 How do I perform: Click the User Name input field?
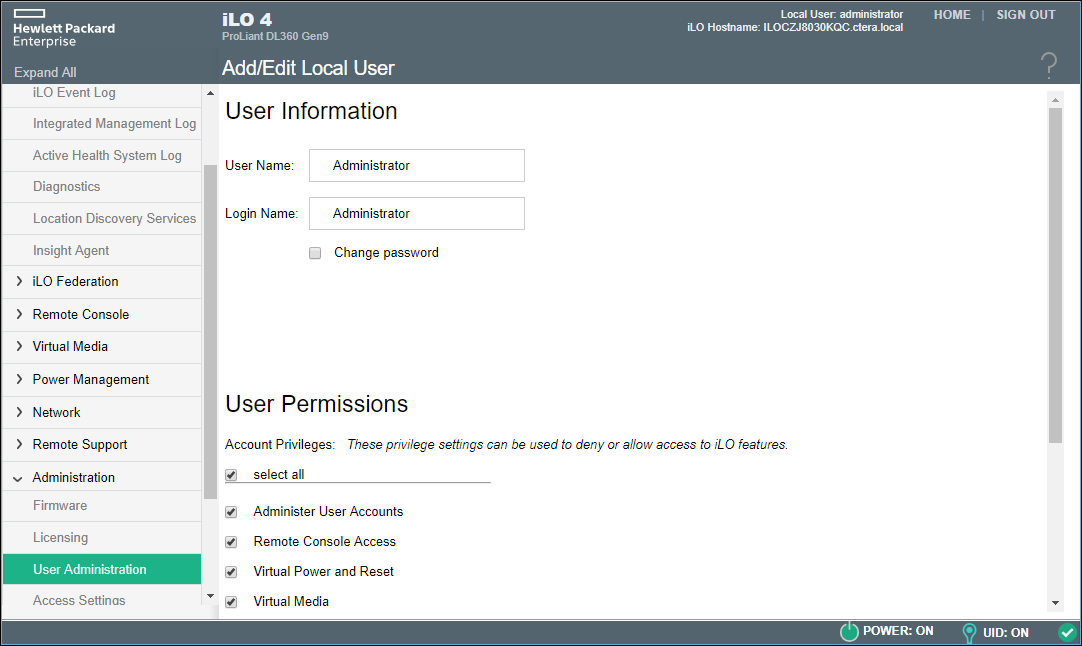coord(417,166)
